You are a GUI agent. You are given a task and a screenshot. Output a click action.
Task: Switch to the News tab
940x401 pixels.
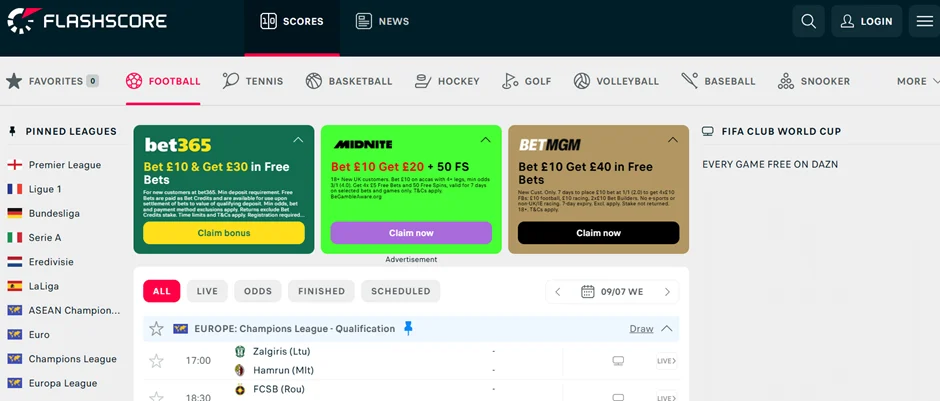pyautogui.click(x=383, y=21)
